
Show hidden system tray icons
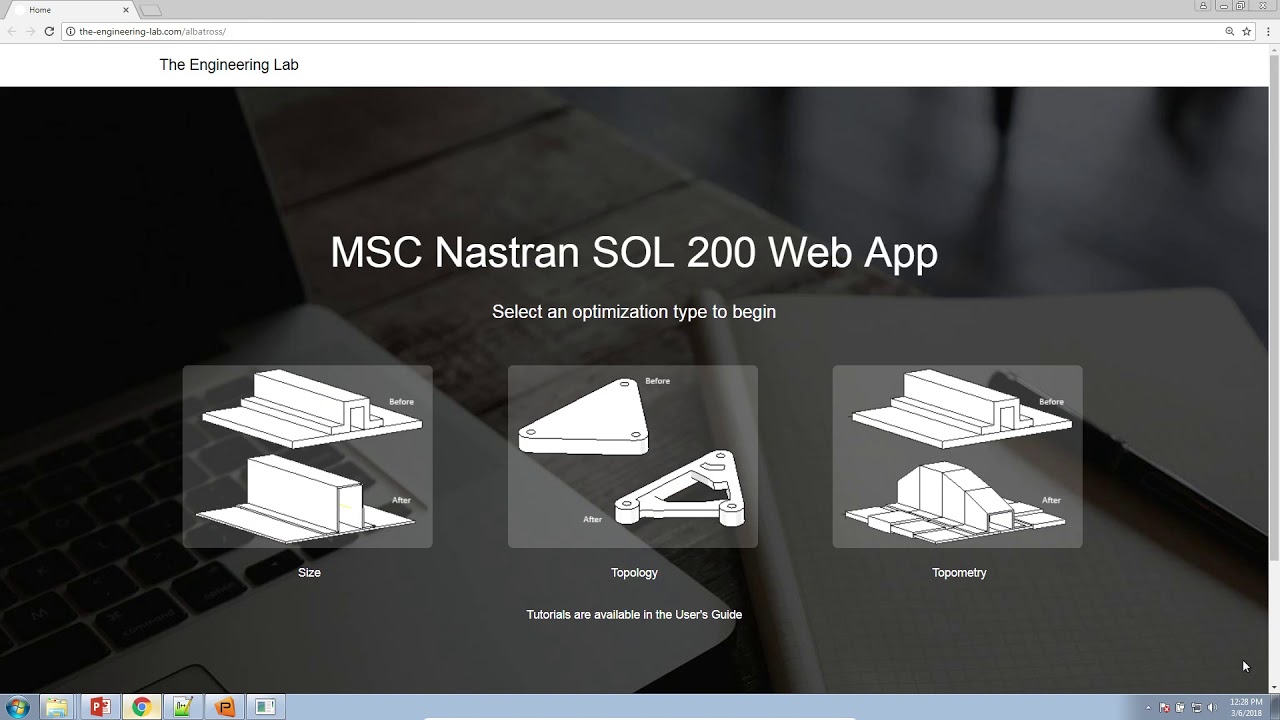tap(1148, 708)
